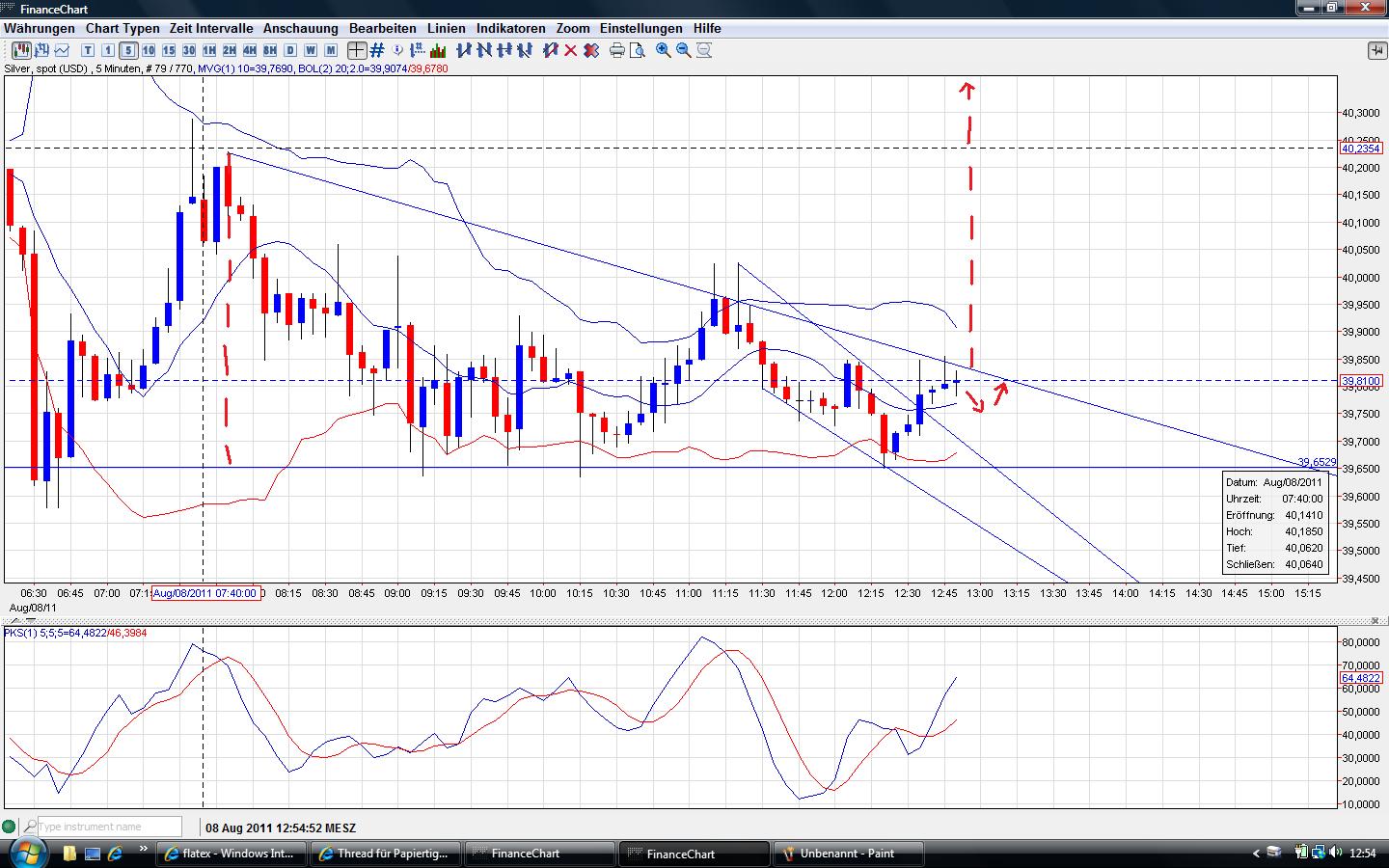
Task: Click the line tool with red stroke
Action: click(551, 50)
